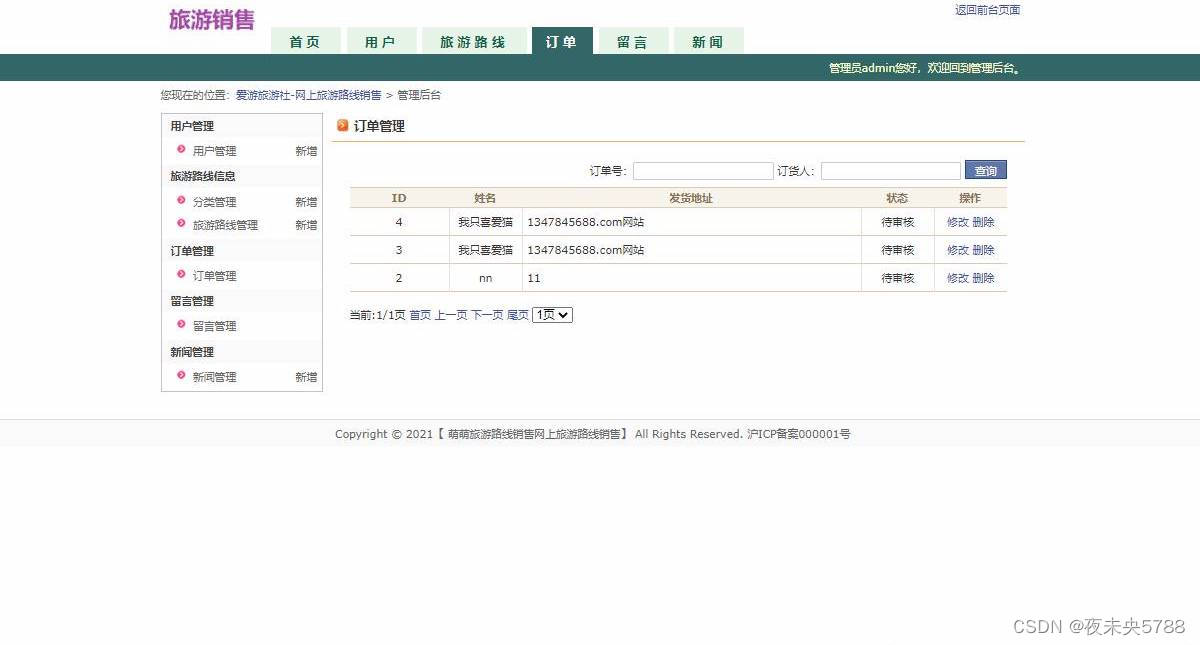This screenshot has width=1200, height=645.
Task: Switch to the 用户 tab
Action: point(380,41)
